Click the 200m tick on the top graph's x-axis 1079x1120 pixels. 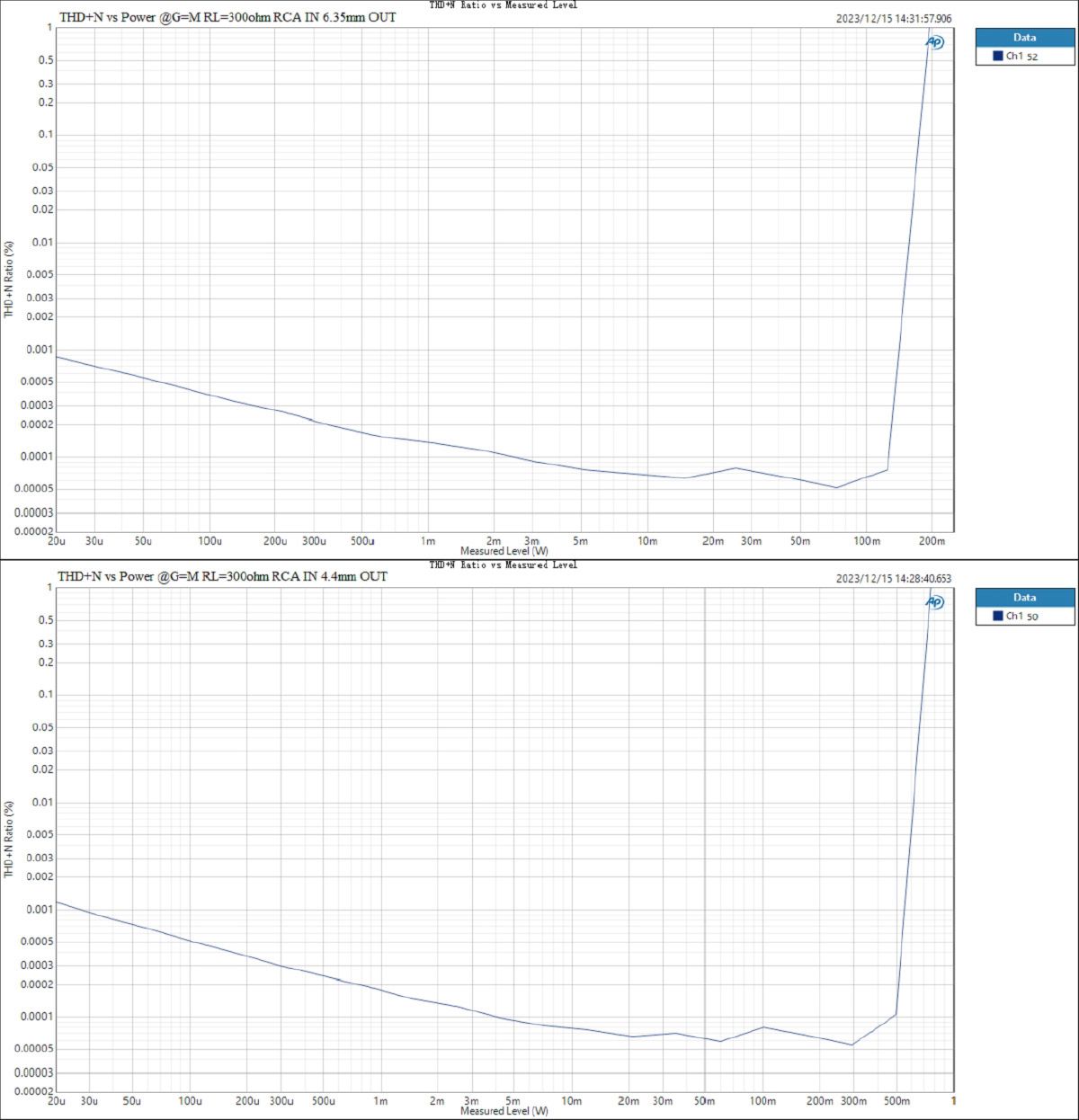click(x=932, y=541)
